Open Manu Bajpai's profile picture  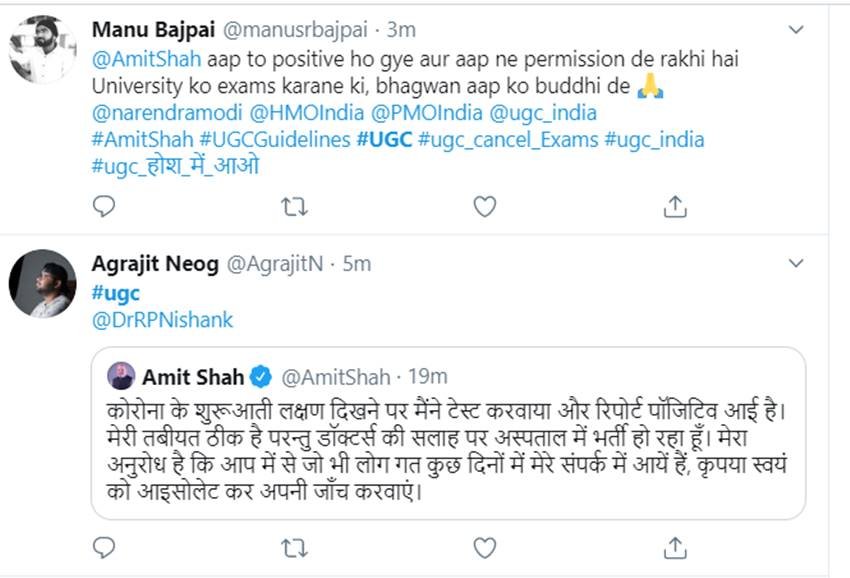[x=43, y=50]
